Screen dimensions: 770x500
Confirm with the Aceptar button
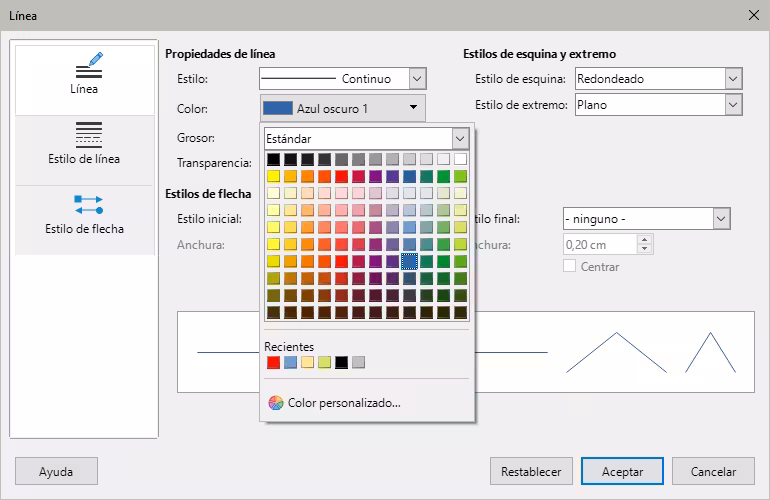[x=622, y=472]
